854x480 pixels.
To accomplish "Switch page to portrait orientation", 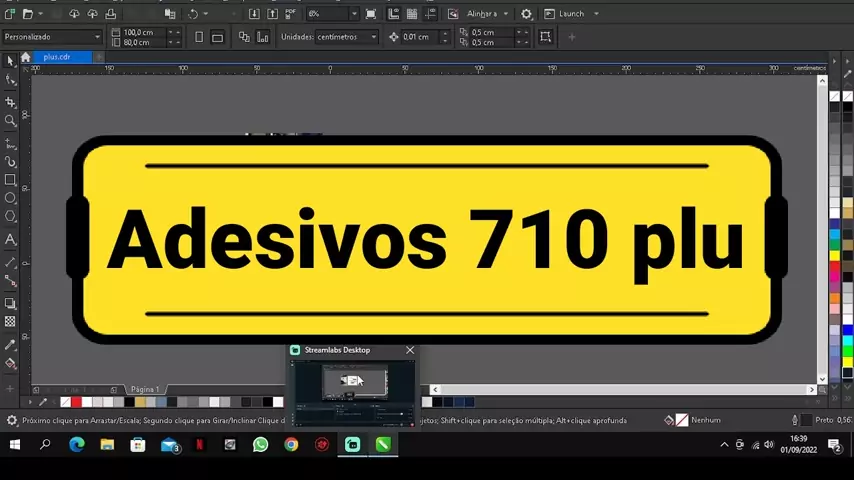I will 199,37.
